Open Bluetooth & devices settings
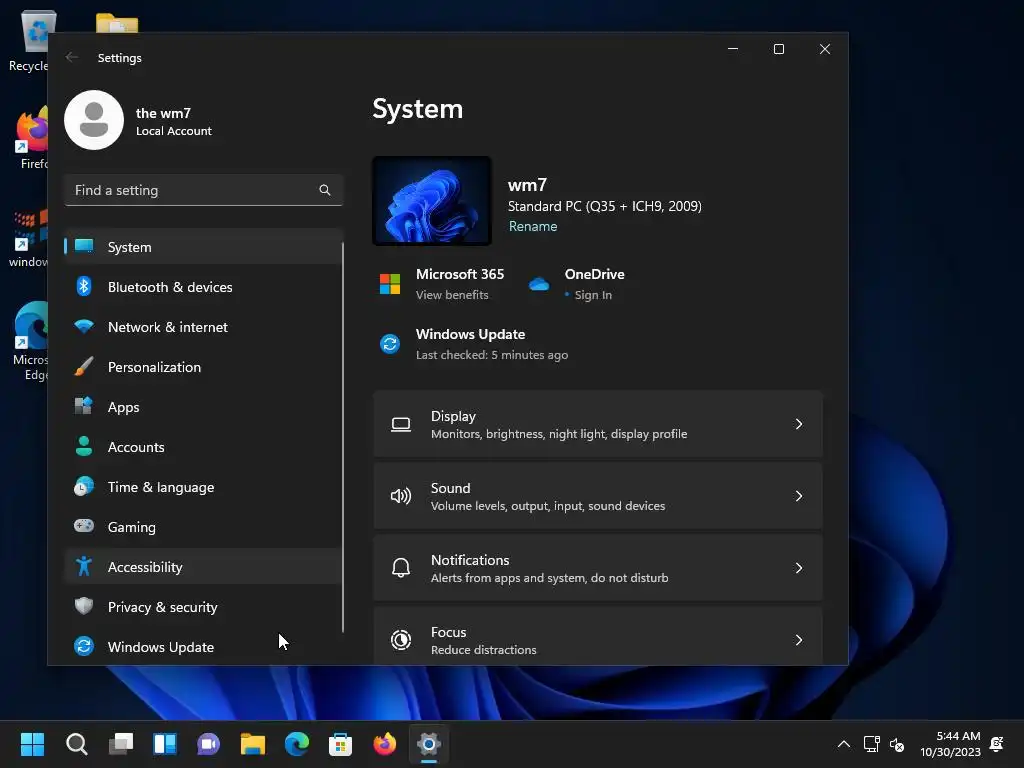1024x768 pixels. coord(203,287)
